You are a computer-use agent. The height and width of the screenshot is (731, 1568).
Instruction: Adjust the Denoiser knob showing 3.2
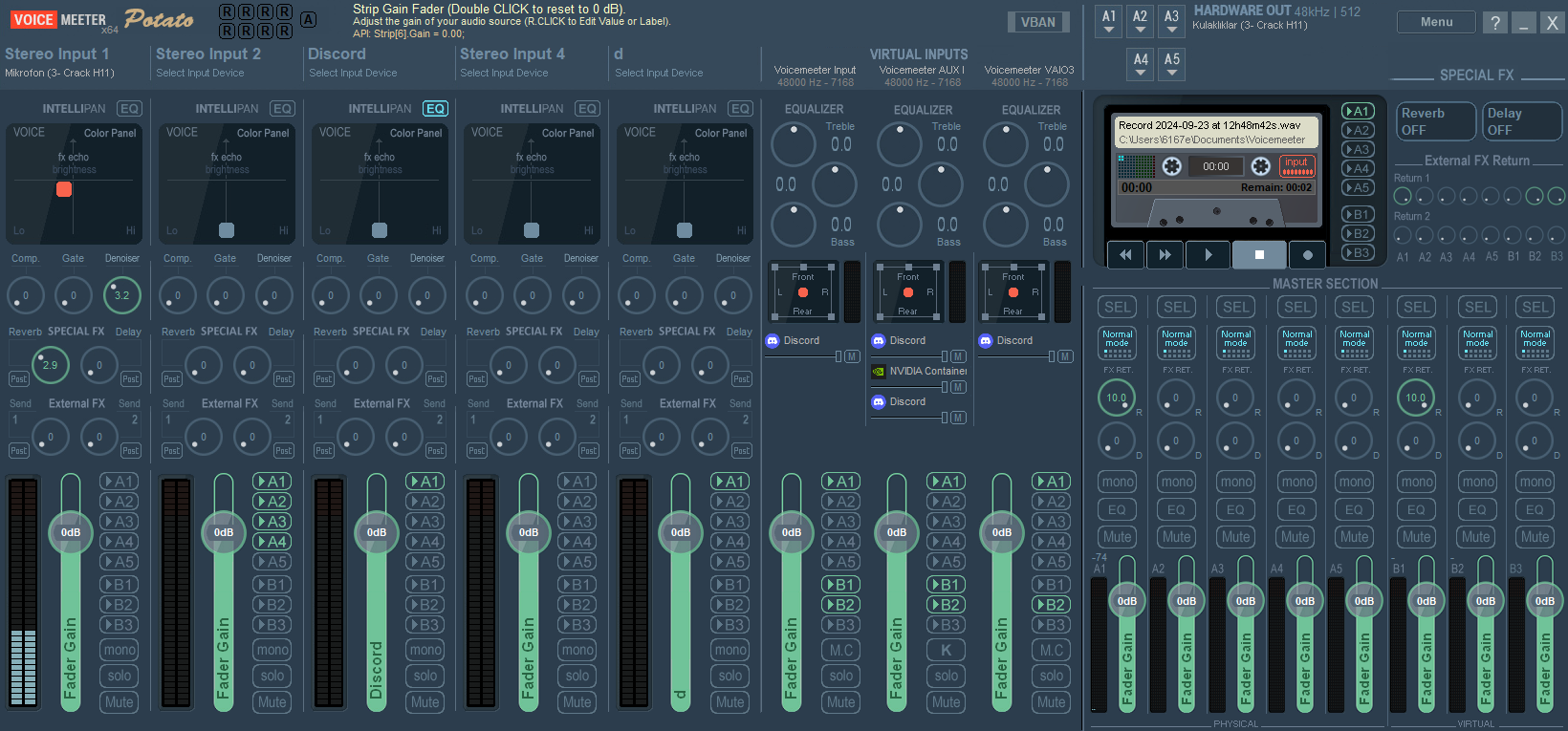pyautogui.click(x=121, y=295)
